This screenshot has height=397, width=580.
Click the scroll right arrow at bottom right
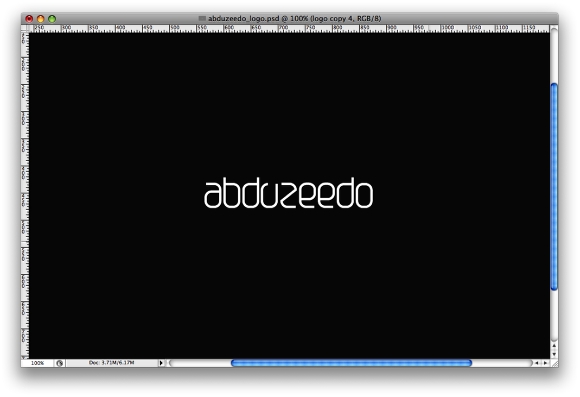[x=545, y=363]
